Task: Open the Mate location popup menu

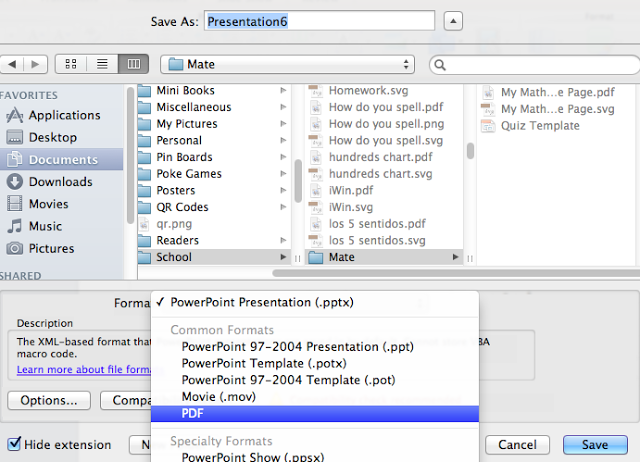Action: click(x=287, y=64)
